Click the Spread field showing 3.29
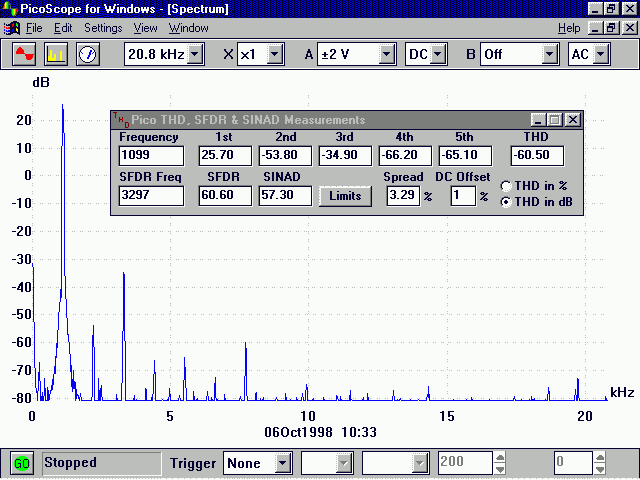Image resolution: width=640 pixels, height=480 pixels. click(x=403, y=196)
